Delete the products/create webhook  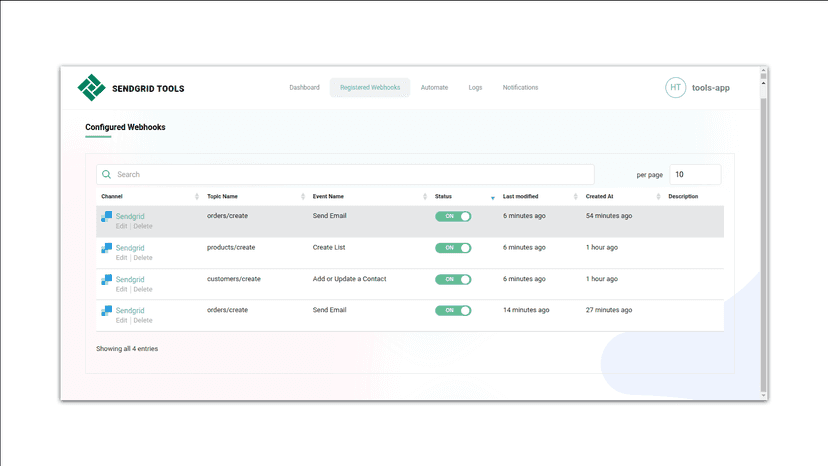click(143, 258)
